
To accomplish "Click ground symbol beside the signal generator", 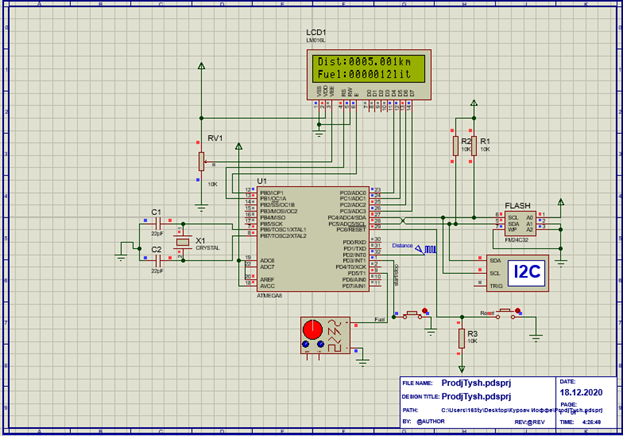I will (363, 362).
